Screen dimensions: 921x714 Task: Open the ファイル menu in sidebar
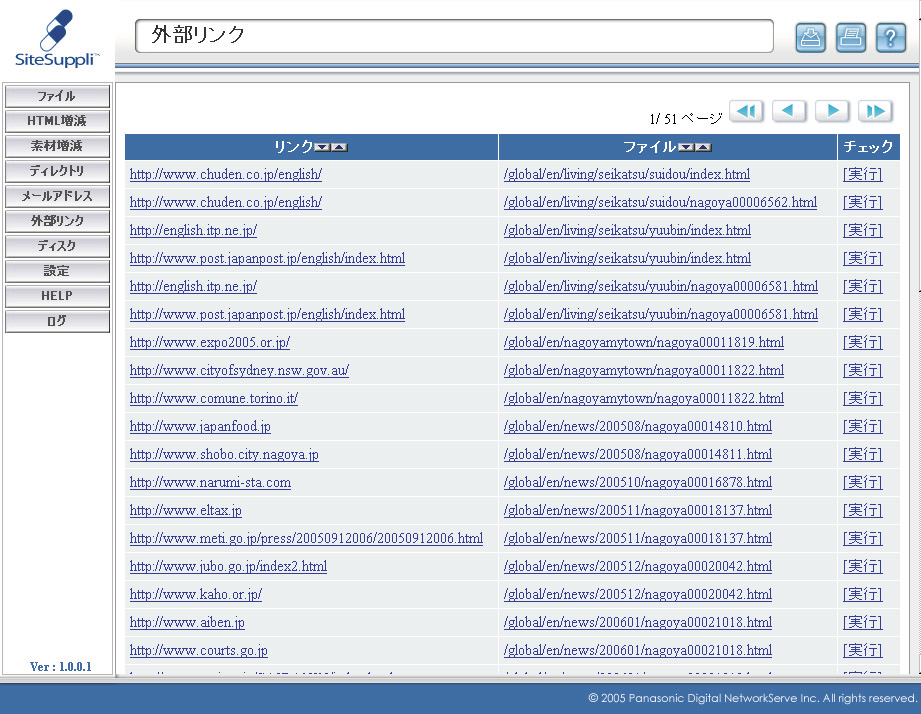[x=57, y=96]
